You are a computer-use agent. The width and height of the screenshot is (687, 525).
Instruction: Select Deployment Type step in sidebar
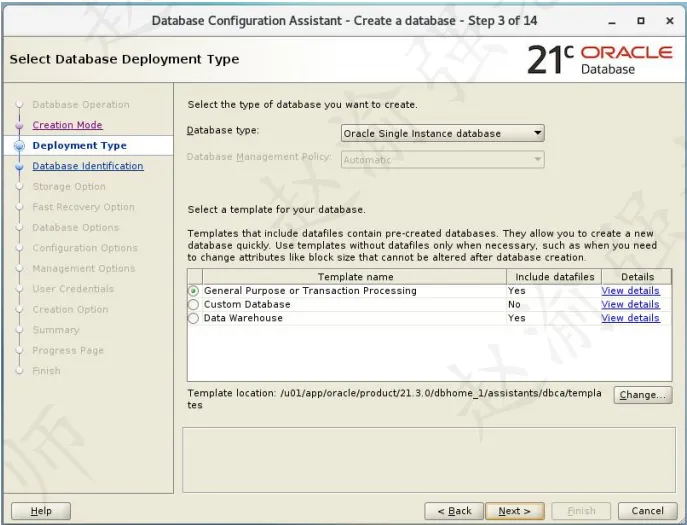click(x=79, y=145)
